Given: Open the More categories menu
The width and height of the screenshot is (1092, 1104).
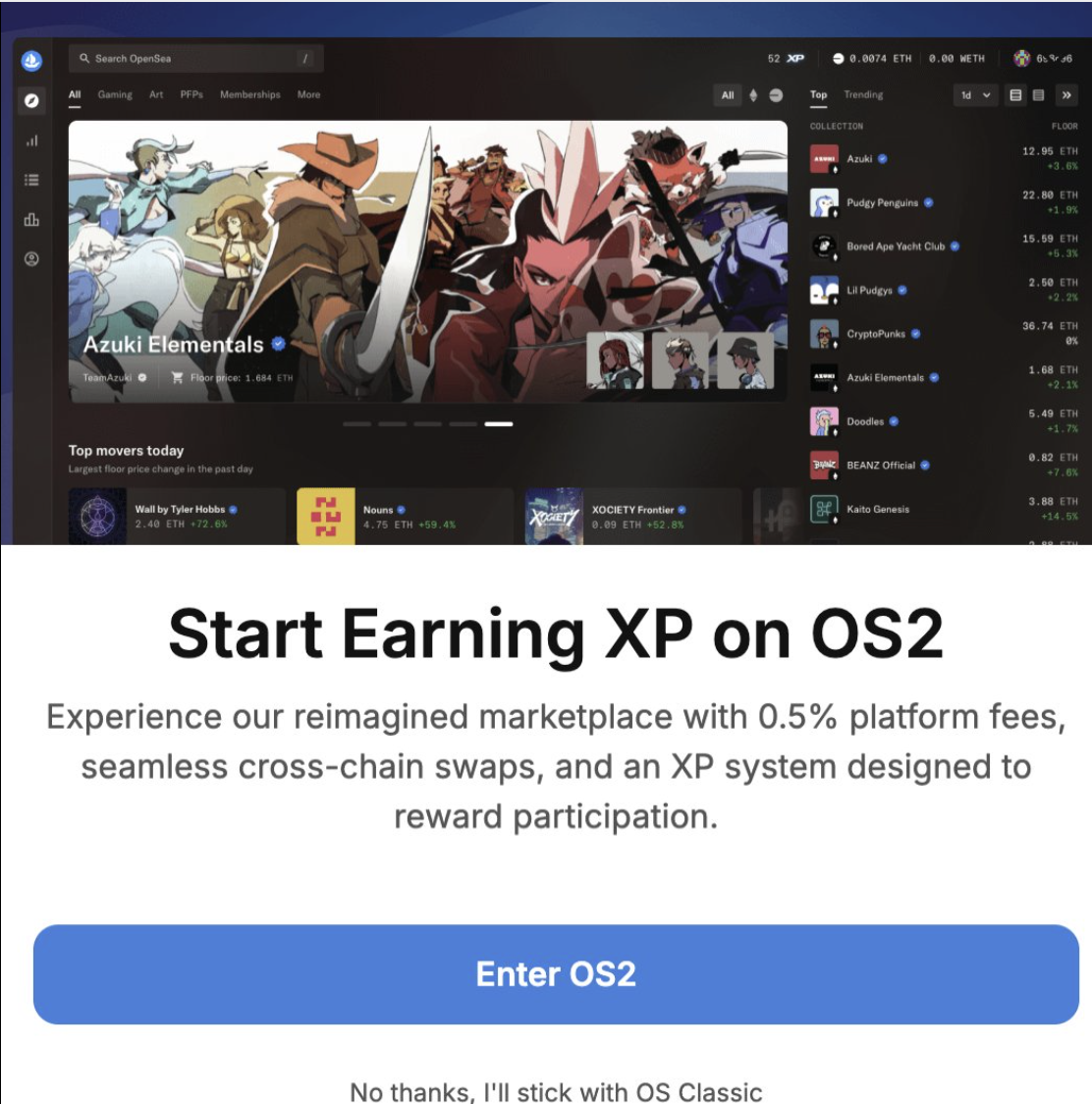Looking at the screenshot, I should pos(308,94).
